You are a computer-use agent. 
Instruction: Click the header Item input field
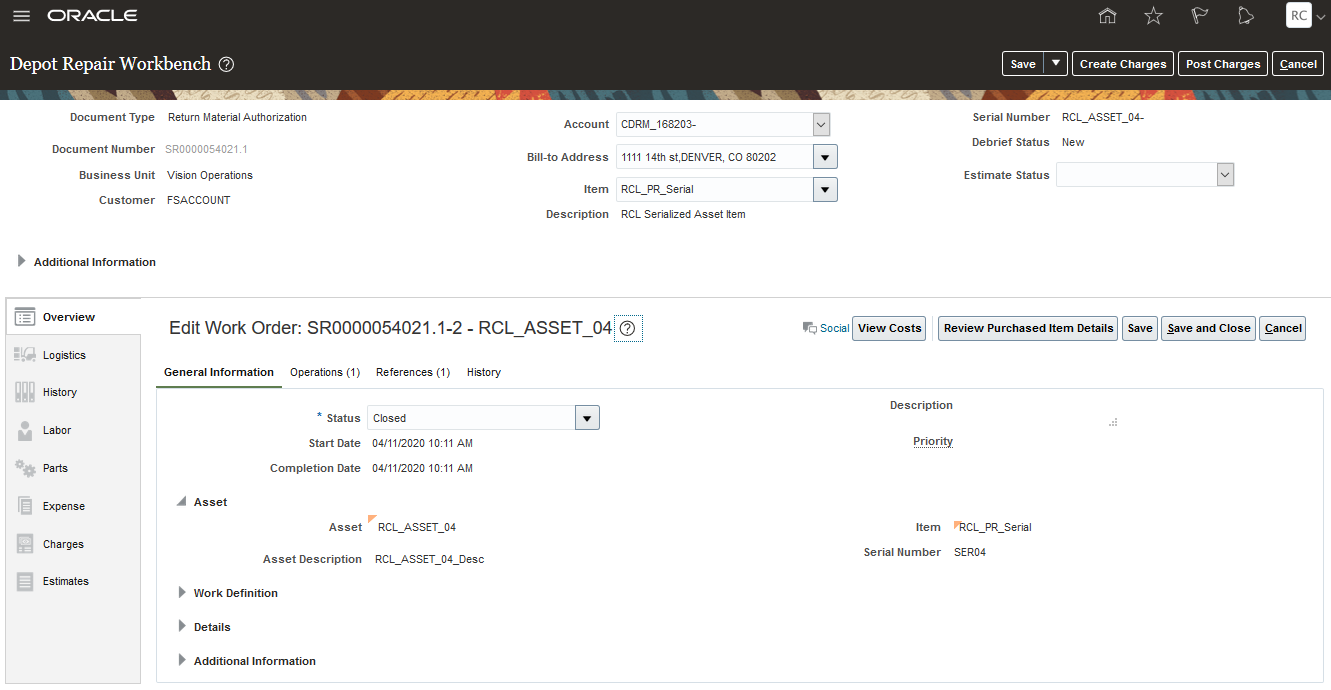pos(714,189)
